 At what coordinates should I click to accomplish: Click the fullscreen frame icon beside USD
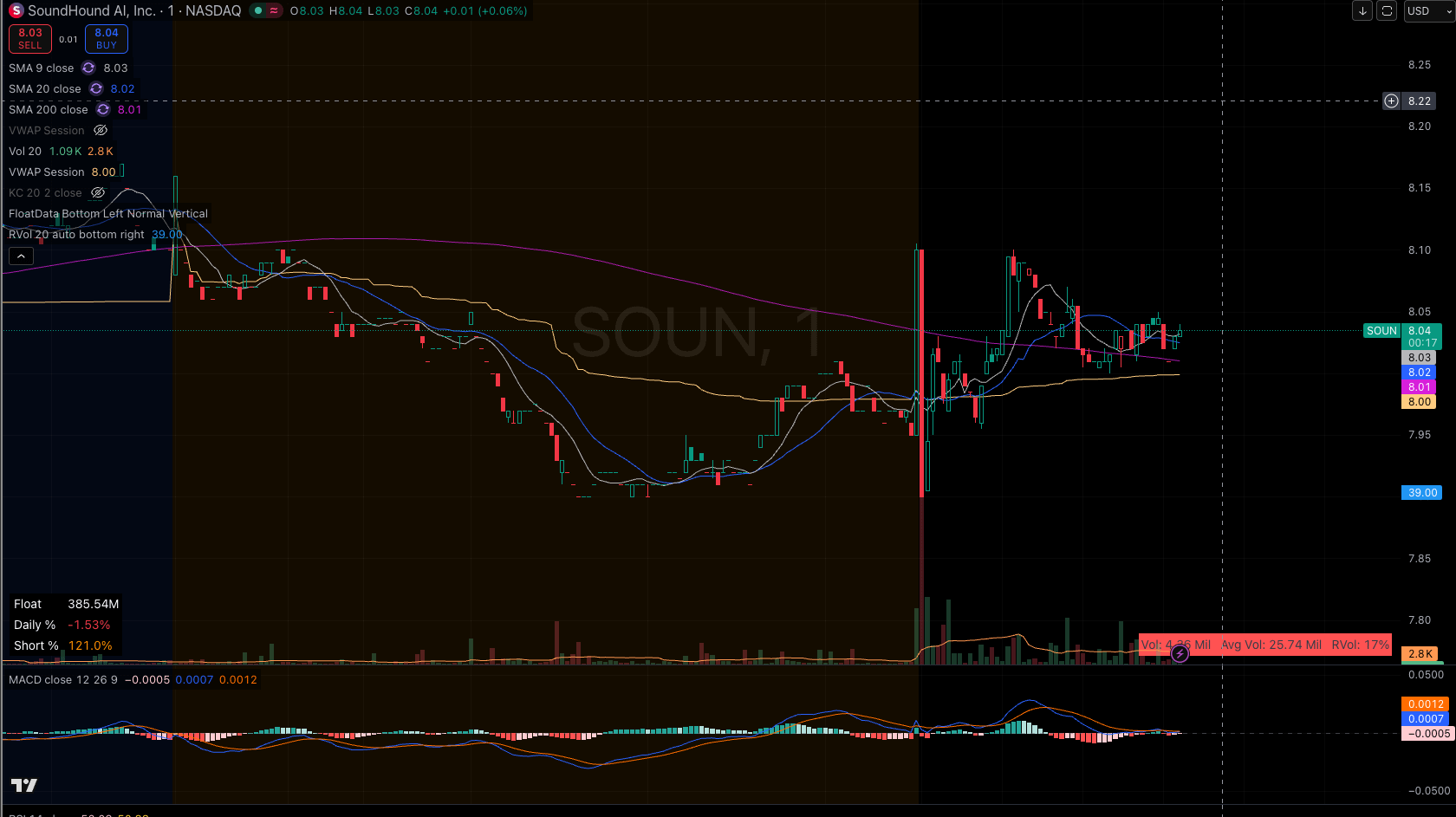pyautogui.click(x=1387, y=11)
